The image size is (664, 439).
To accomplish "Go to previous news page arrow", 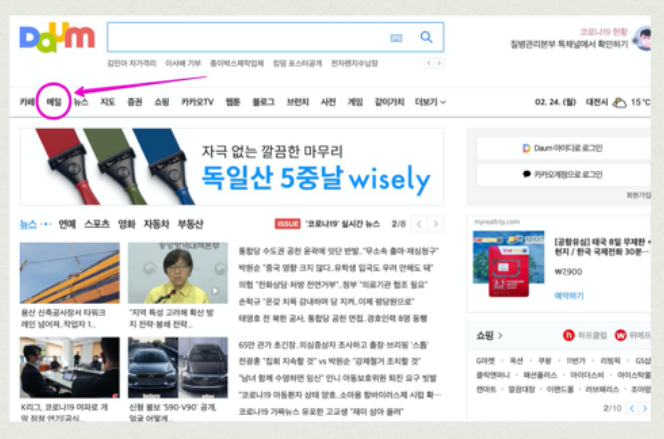I will pos(419,224).
